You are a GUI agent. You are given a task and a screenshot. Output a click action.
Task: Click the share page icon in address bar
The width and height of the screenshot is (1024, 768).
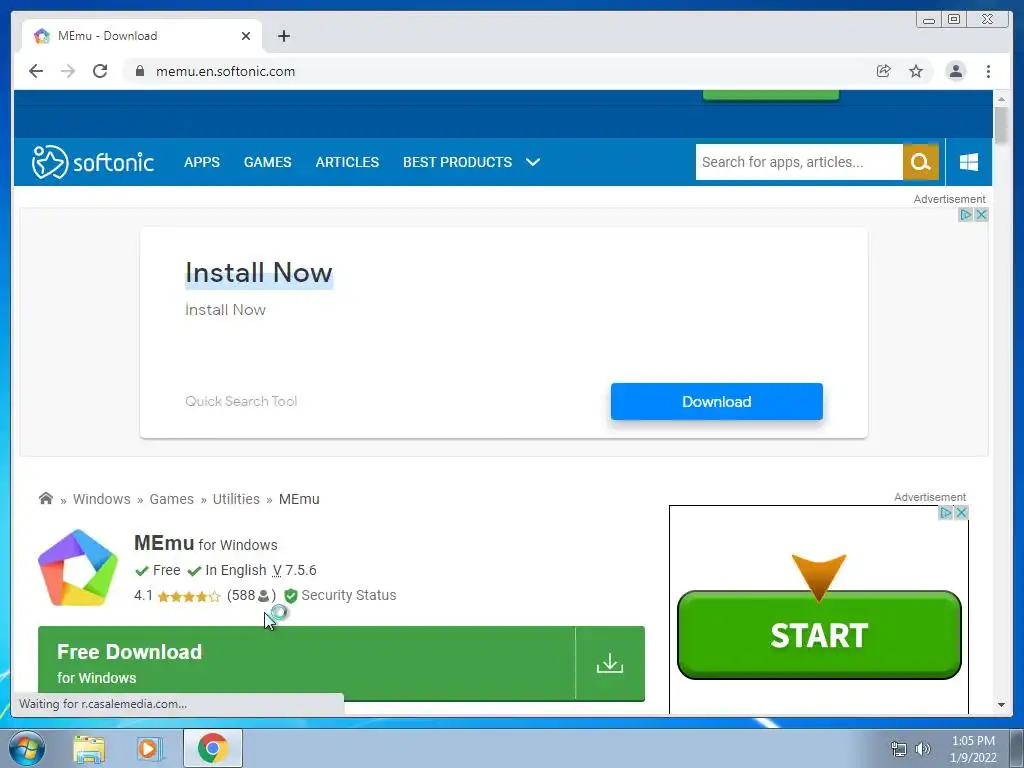point(884,71)
